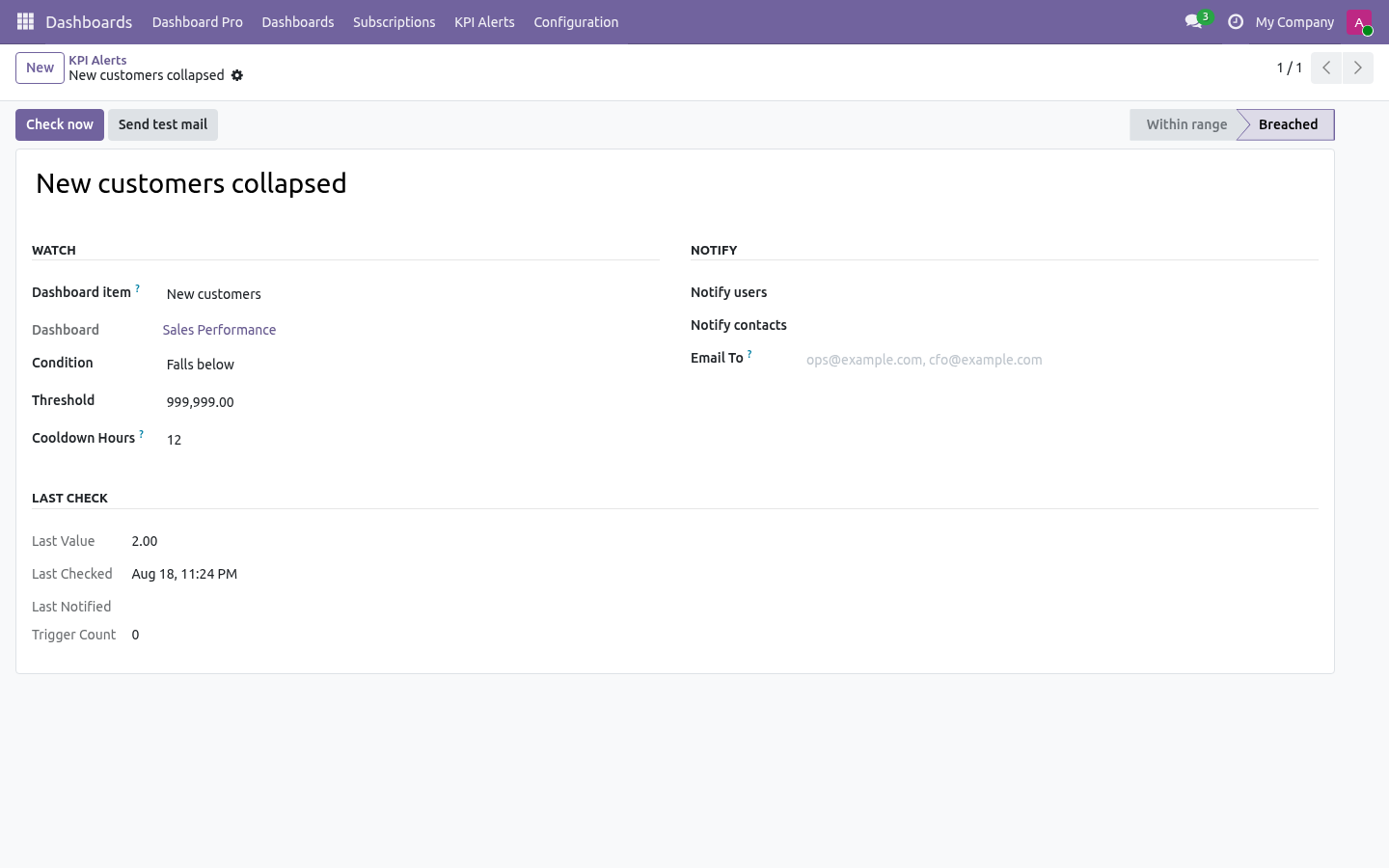Open the Notify contacts selection field
This screenshot has width=1389, height=868.
(x=1060, y=325)
